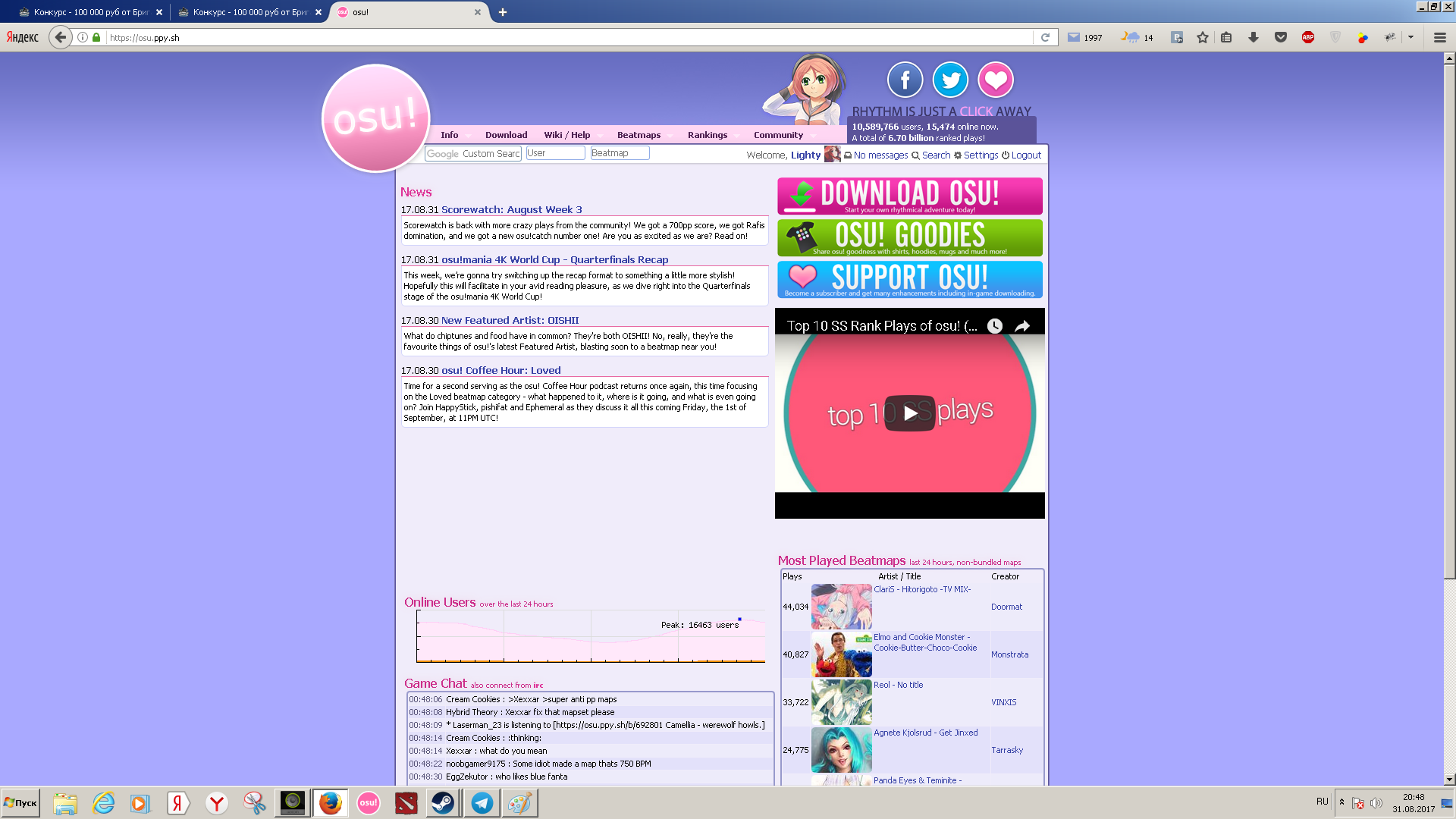The height and width of the screenshot is (819, 1456).
Task: Open the Snipping Tool scissors taskbar icon
Action: pos(255,803)
